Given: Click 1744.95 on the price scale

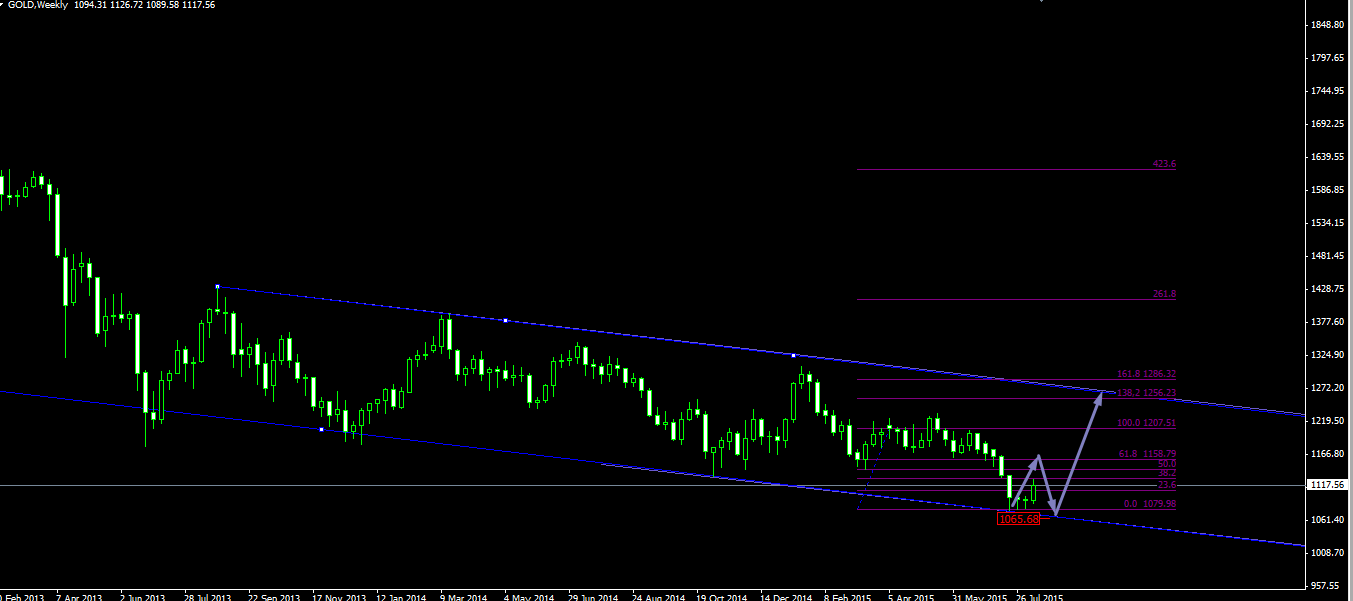Looking at the screenshot, I should pyautogui.click(x=1329, y=91).
